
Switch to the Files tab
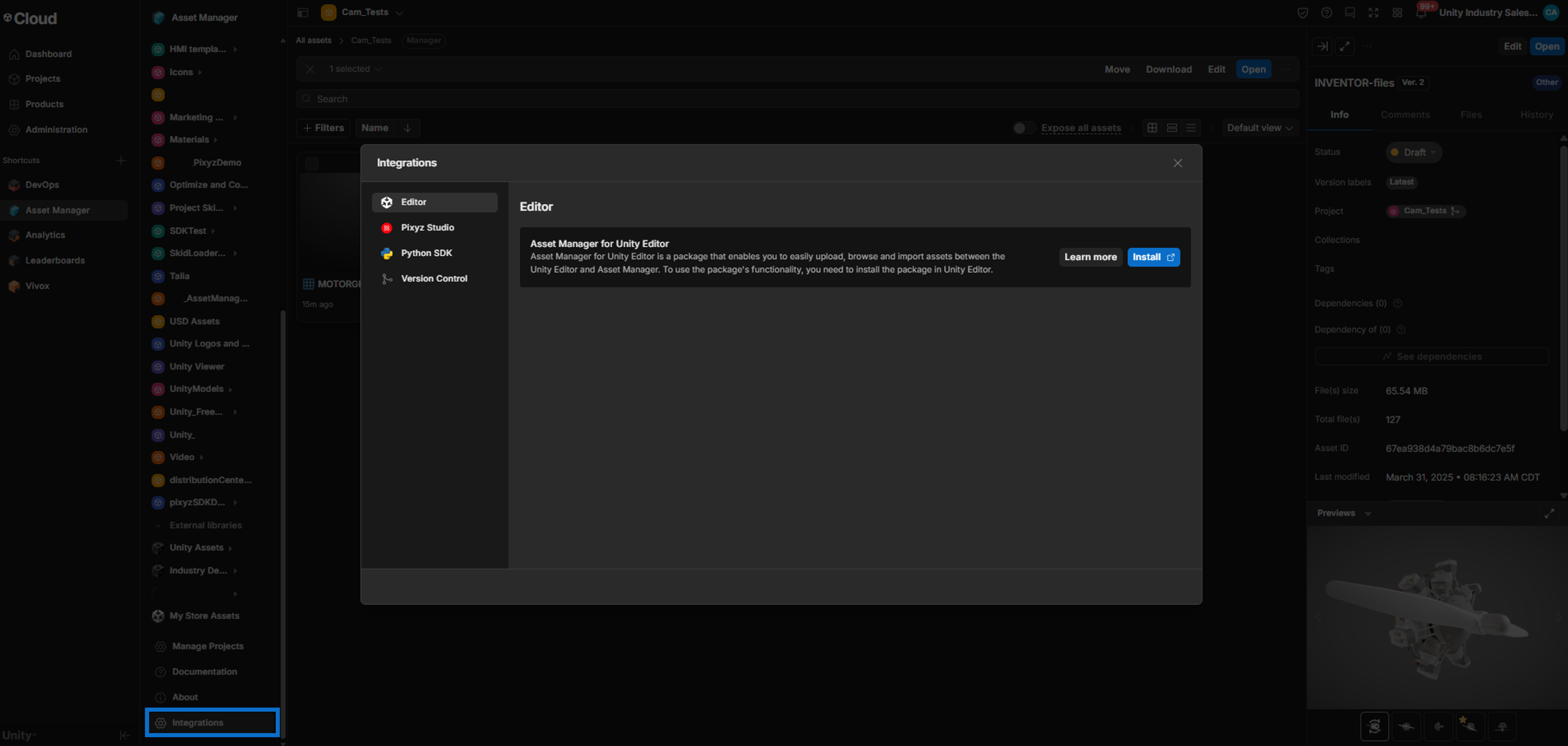pos(1471,114)
